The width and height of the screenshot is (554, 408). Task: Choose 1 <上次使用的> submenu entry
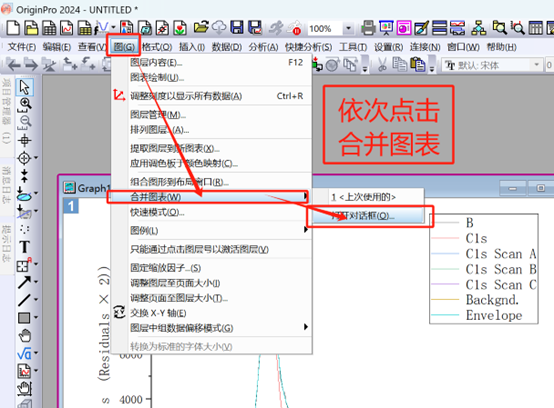[x=367, y=197]
